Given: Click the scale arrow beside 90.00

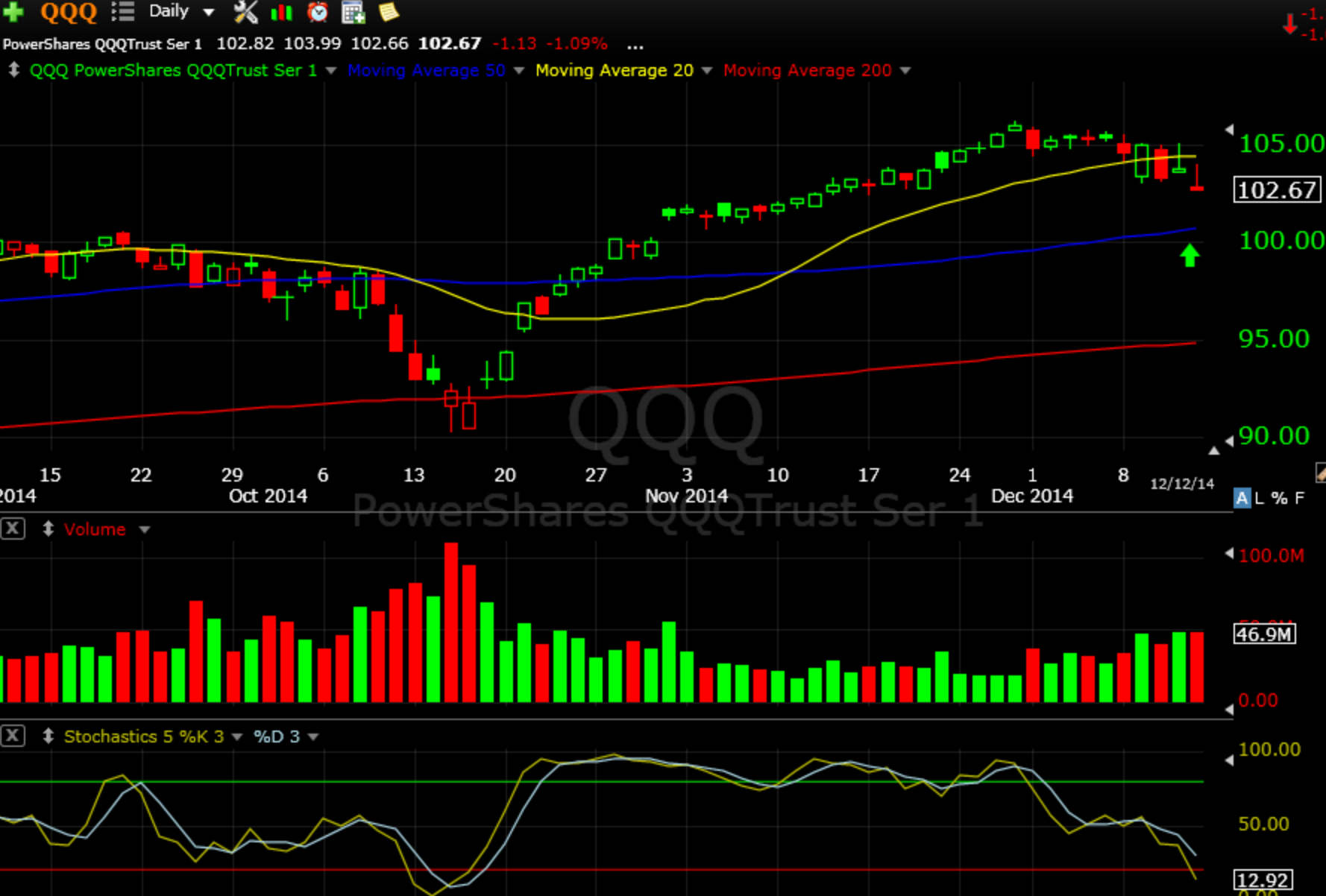Looking at the screenshot, I should [1229, 441].
